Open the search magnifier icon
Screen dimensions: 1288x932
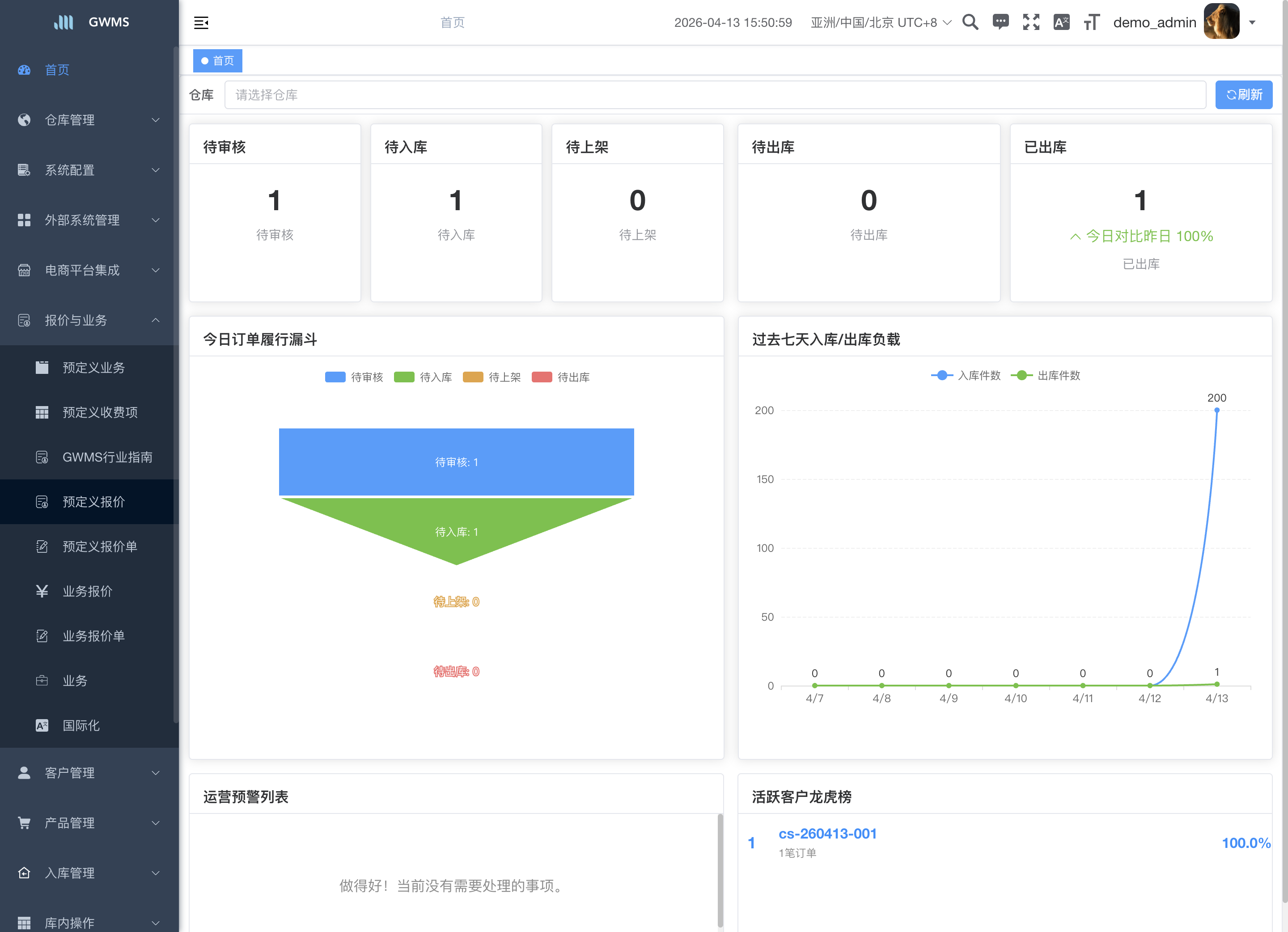coord(970,22)
